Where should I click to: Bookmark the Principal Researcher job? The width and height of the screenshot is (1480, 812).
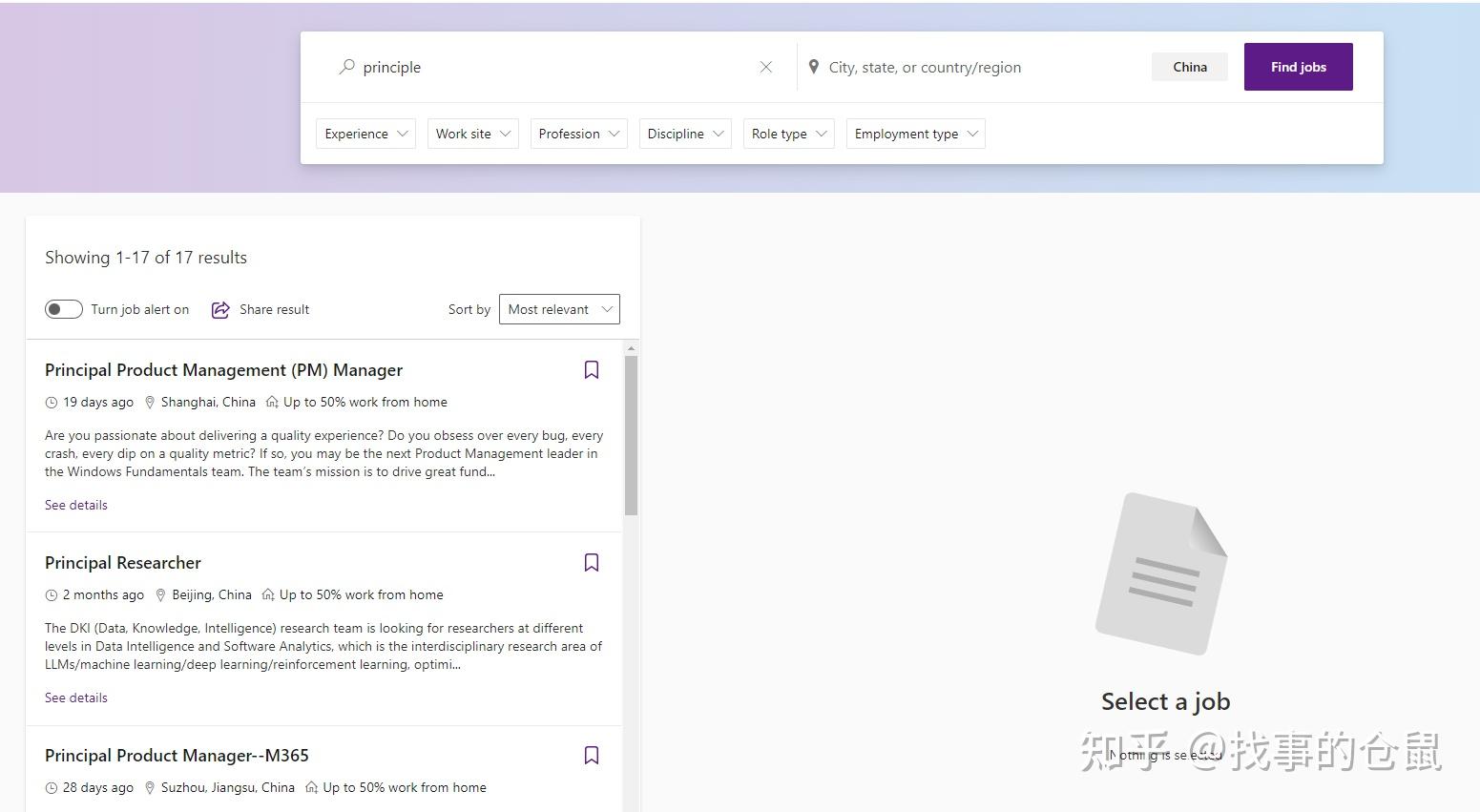pyautogui.click(x=592, y=563)
